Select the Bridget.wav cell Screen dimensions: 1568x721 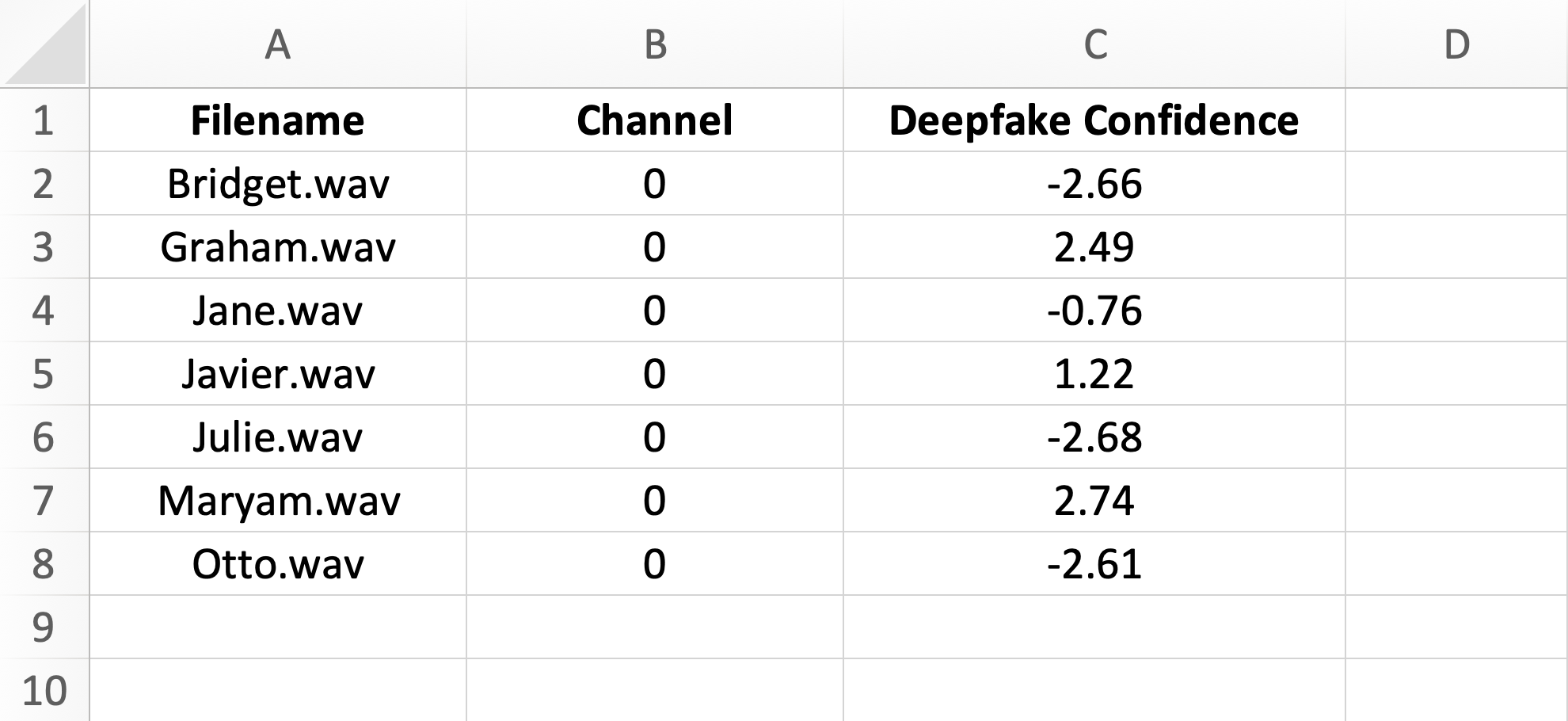click(x=278, y=183)
